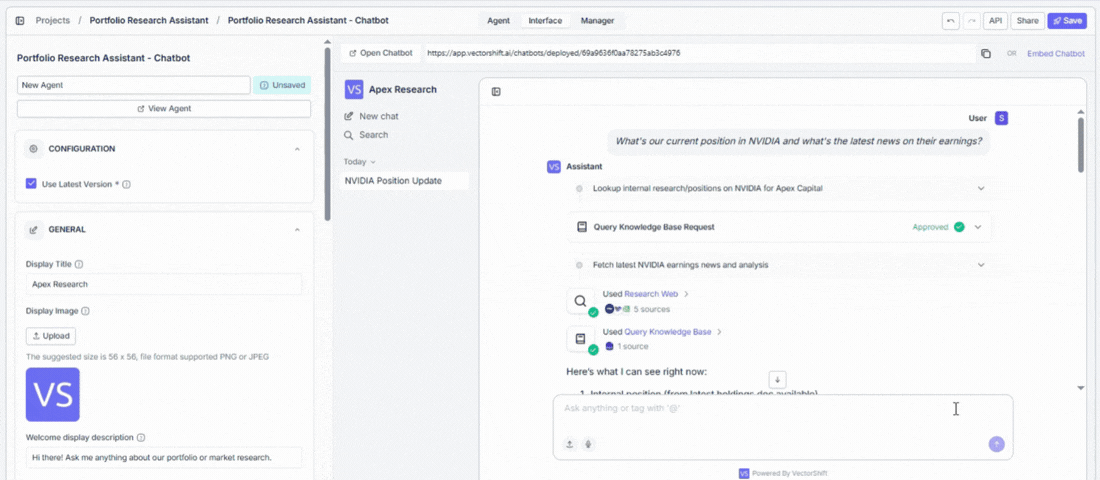Click info icon next to Display Title

[79, 265]
